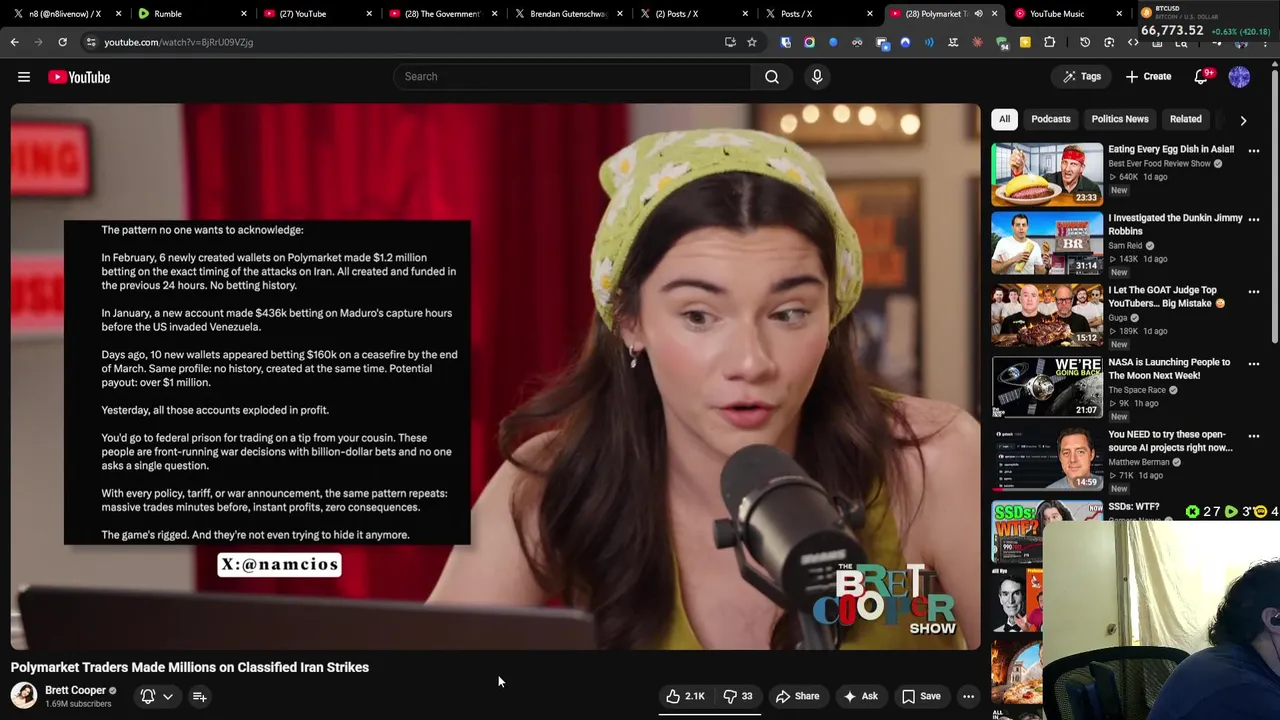This screenshot has height=720, width=1280.
Task: Start voice search with microphone icon
Action: [817, 77]
